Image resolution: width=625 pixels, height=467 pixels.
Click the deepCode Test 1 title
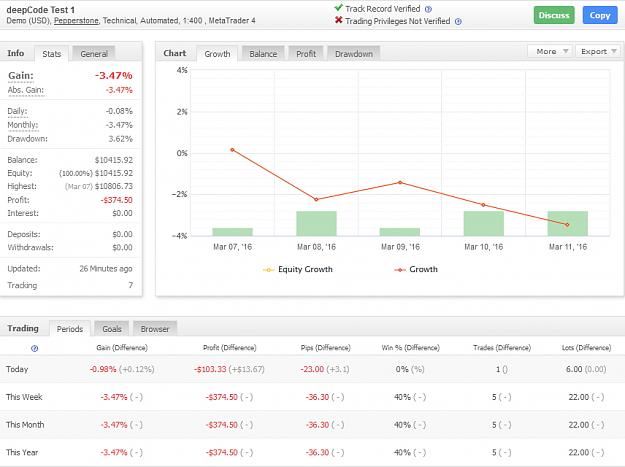(x=41, y=10)
